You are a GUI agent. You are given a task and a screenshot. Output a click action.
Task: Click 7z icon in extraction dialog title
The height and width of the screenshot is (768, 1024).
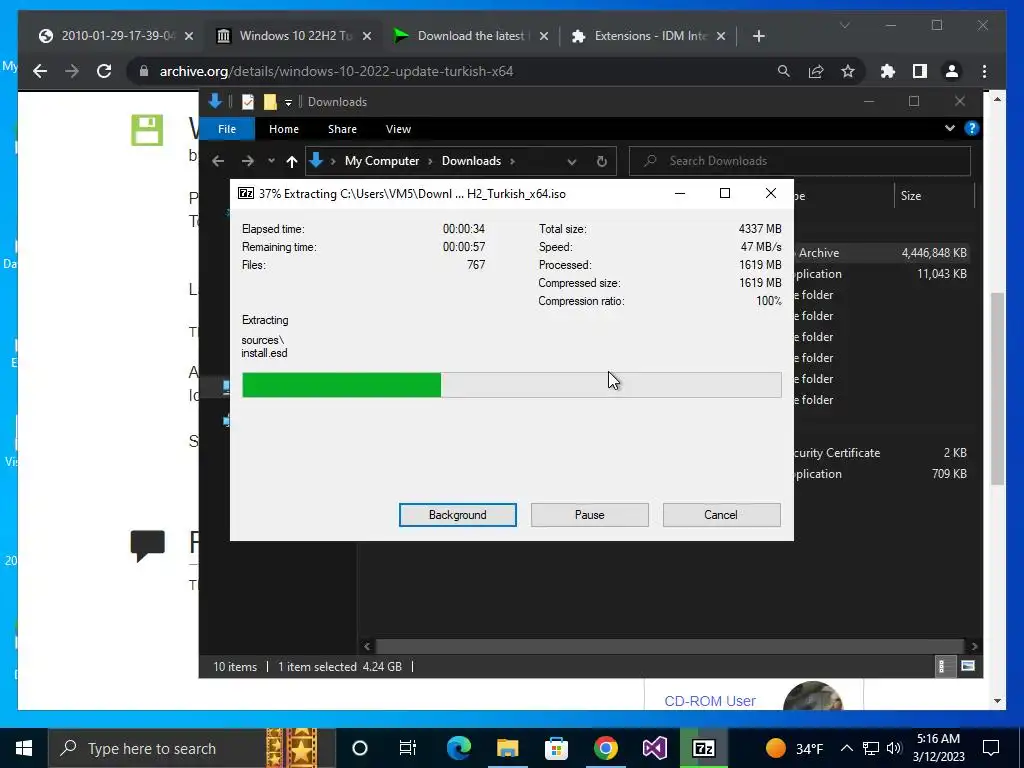[x=246, y=193]
